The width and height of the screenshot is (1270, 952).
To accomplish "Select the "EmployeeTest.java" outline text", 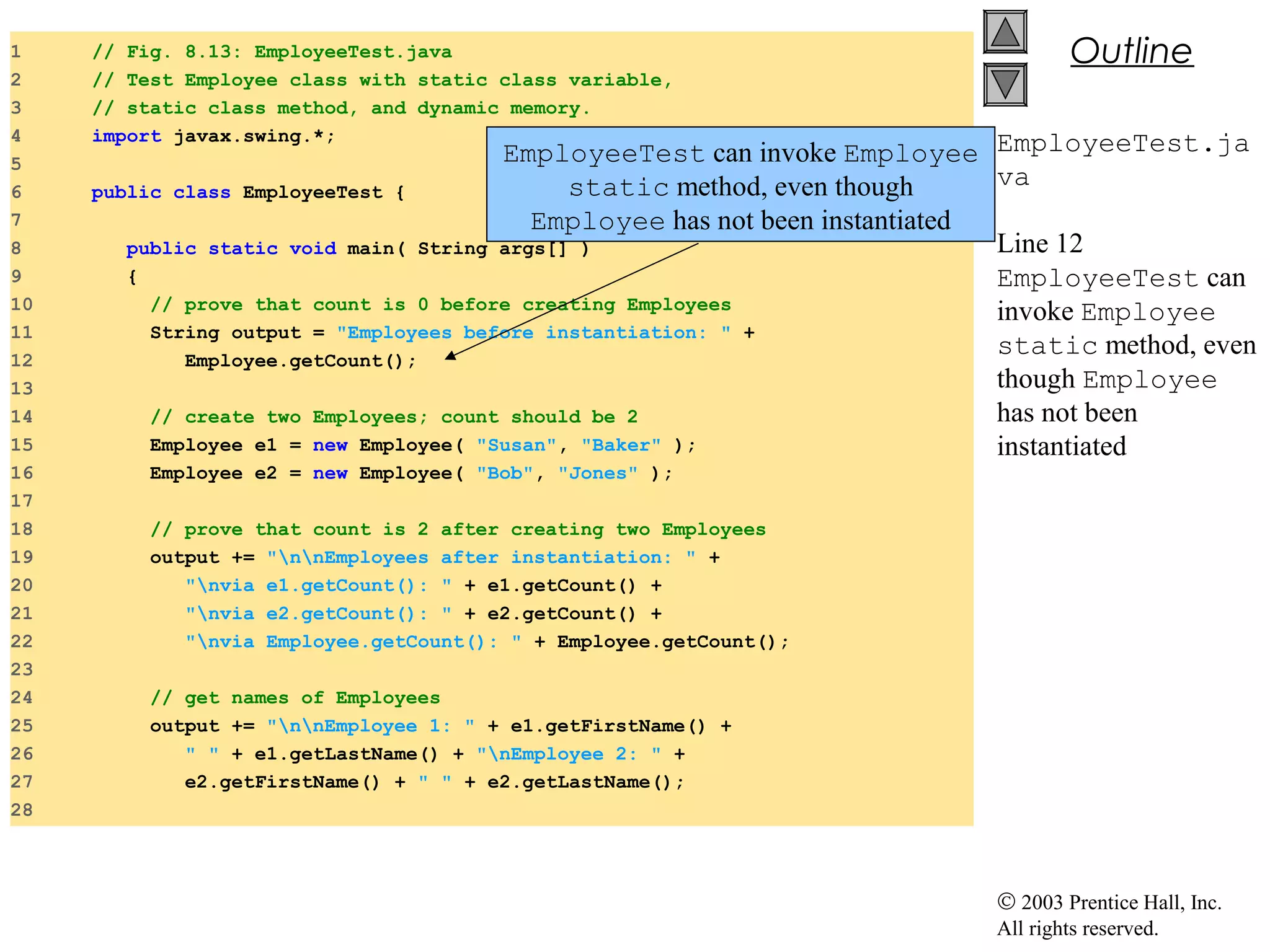I will (x=1122, y=160).
